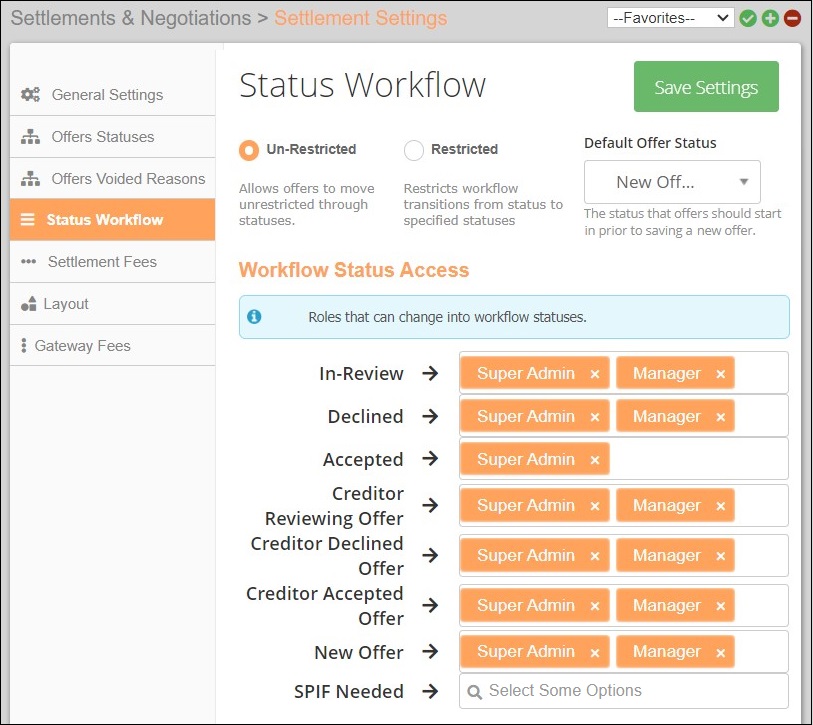Click the Save Settings button
This screenshot has height=725, width=813.
tap(705, 86)
